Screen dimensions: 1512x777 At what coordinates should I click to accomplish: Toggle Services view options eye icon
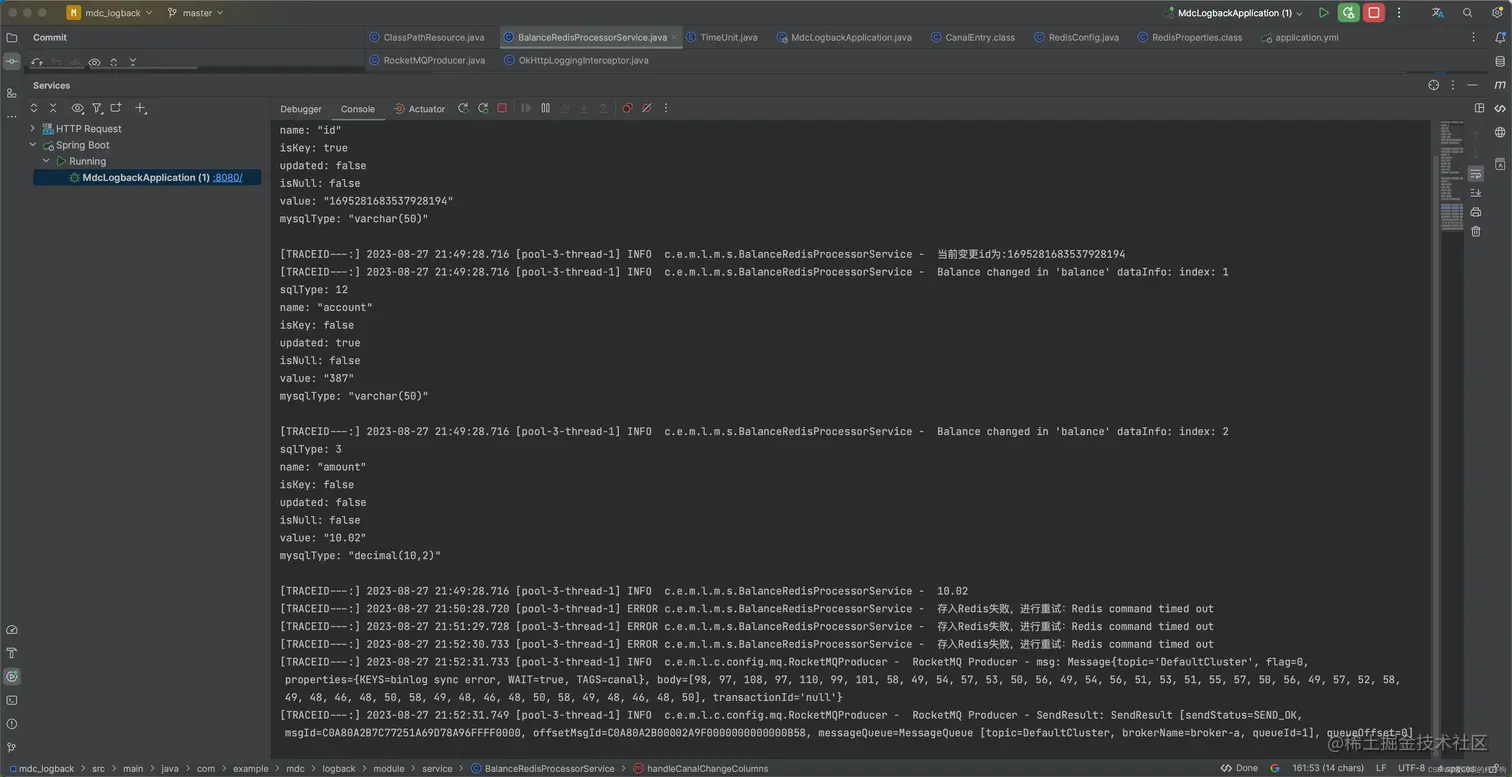click(77, 108)
